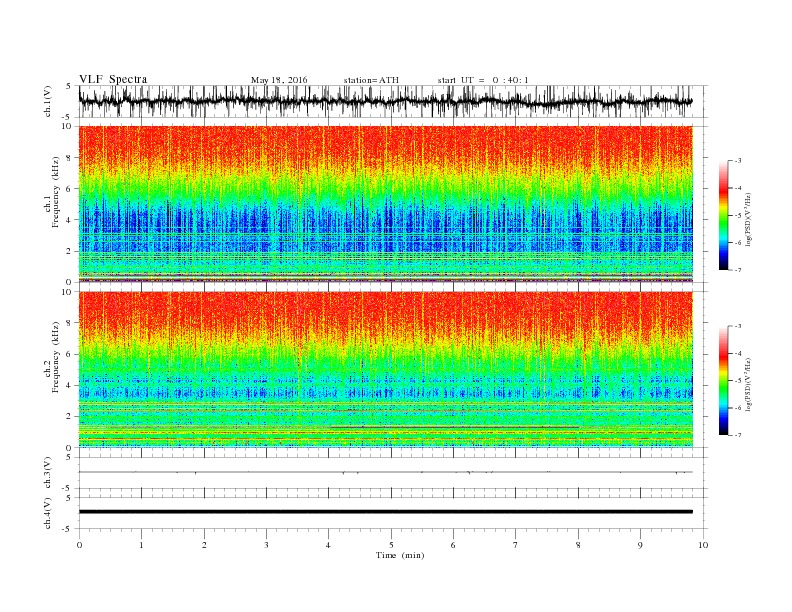792x612 pixels.
Task: Click the "-3" tick on upper colorbar
Action: (x=738, y=161)
